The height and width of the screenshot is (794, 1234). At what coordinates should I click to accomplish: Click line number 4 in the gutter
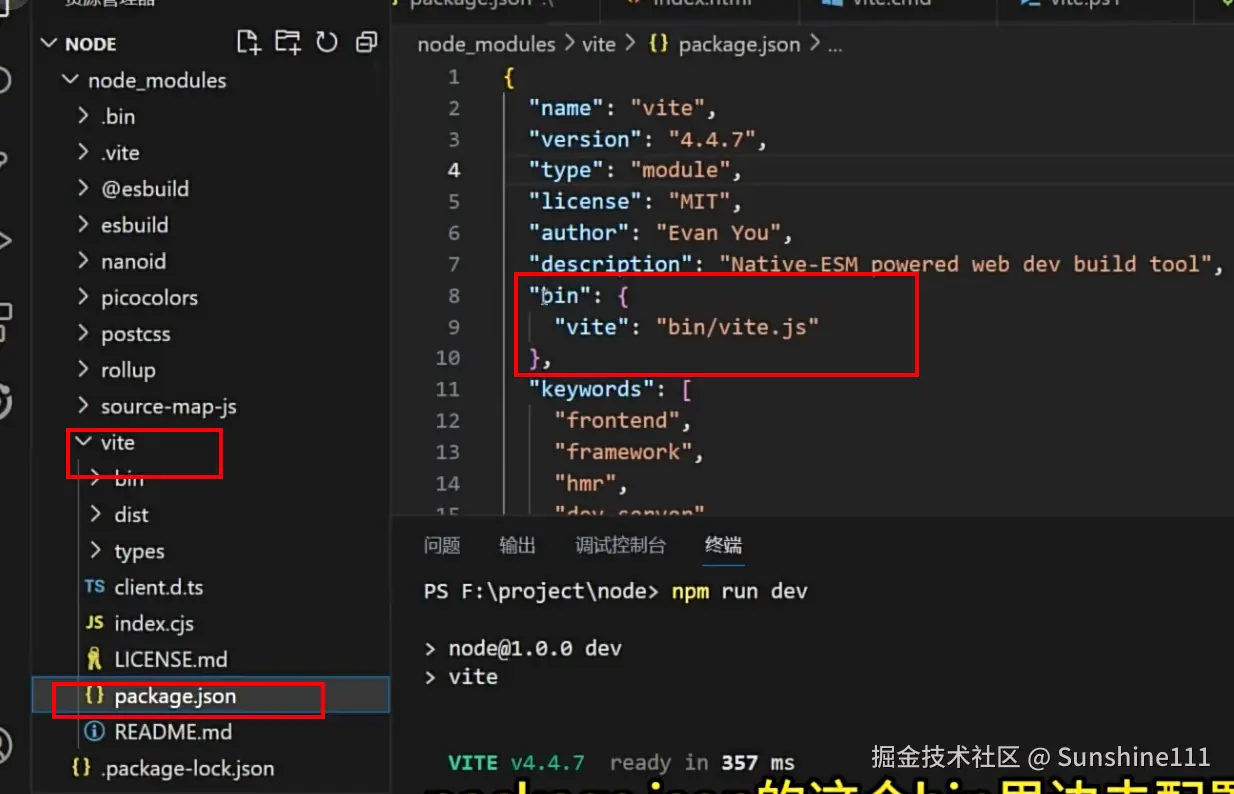pyautogui.click(x=454, y=170)
